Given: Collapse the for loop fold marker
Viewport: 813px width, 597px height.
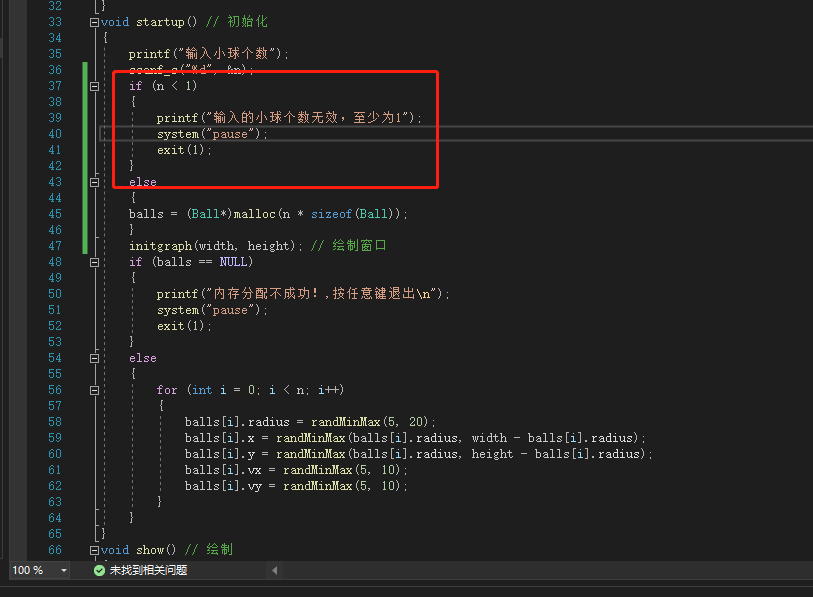Looking at the screenshot, I should pos(94,391).
